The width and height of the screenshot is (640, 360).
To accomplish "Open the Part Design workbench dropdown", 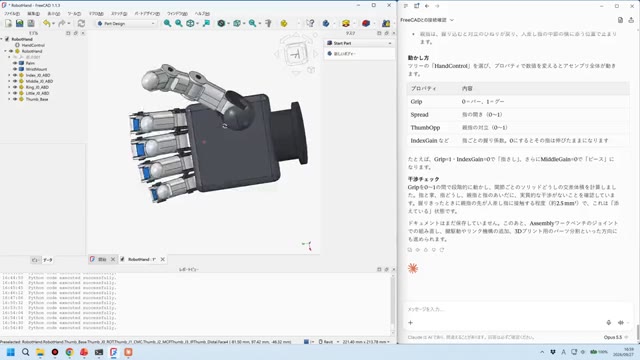I will tap(126, 24).
